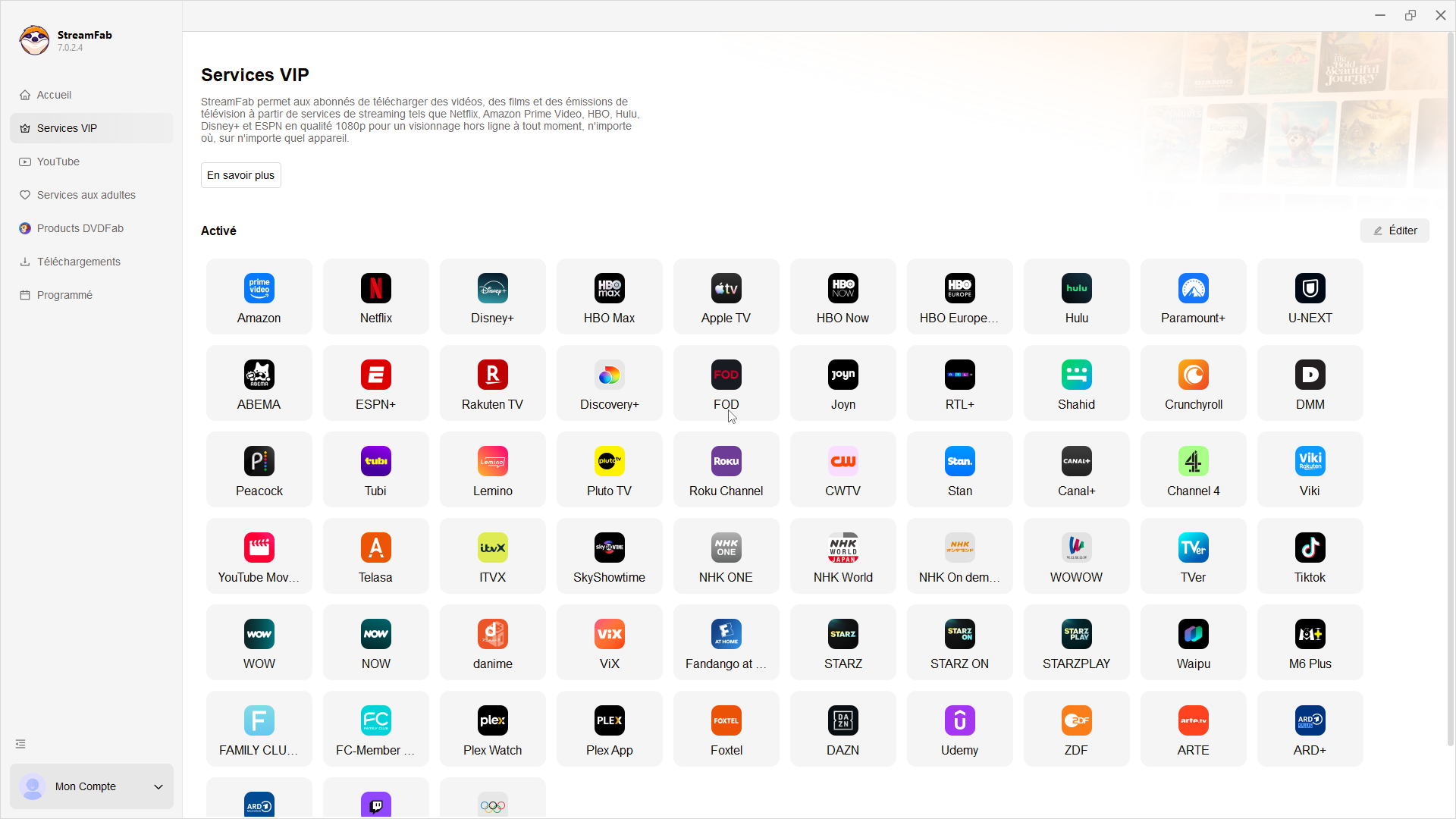Click the Éditer button
The image size is (1456, 819).
(x=1395, y=231)
